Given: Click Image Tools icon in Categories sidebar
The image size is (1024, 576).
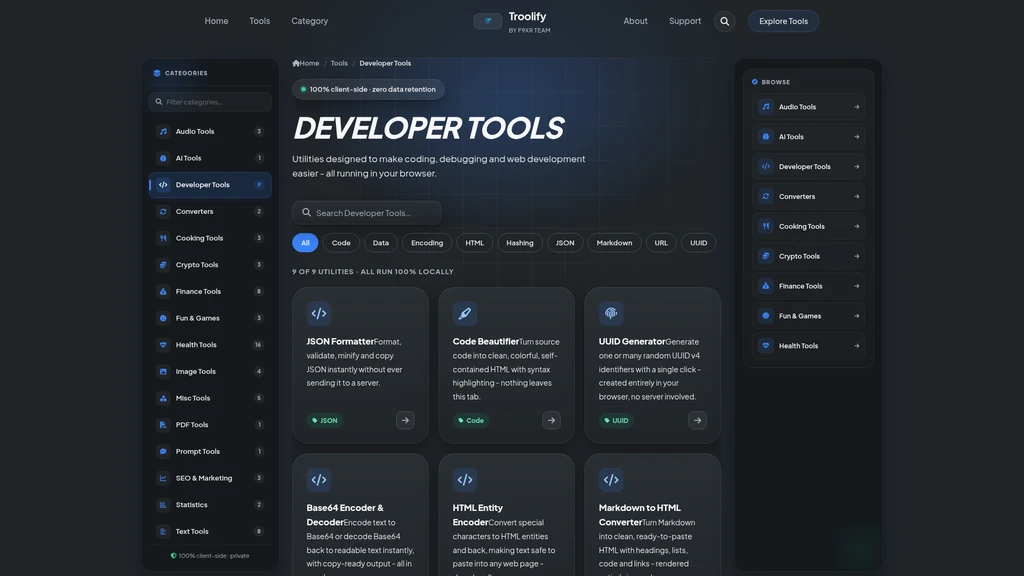Looking at the screenshot, I should pyautogui.click(x=163, y=372).
